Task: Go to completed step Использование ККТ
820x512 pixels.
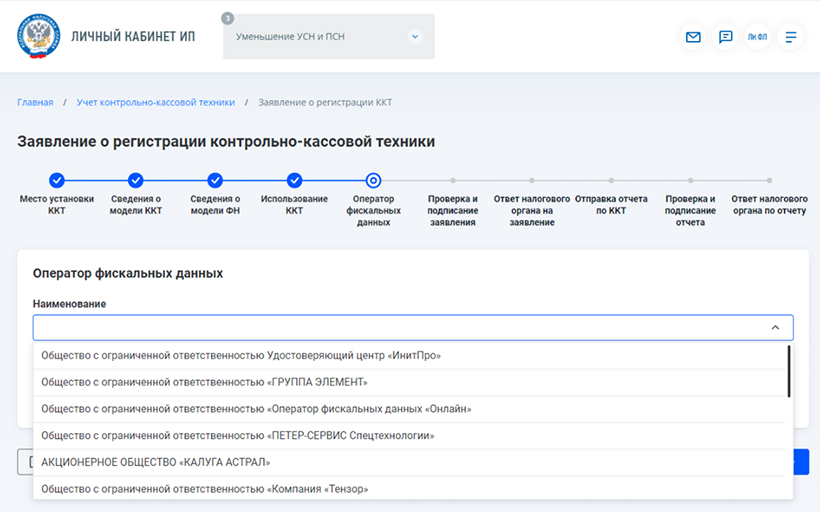Action: coord(294,181)
